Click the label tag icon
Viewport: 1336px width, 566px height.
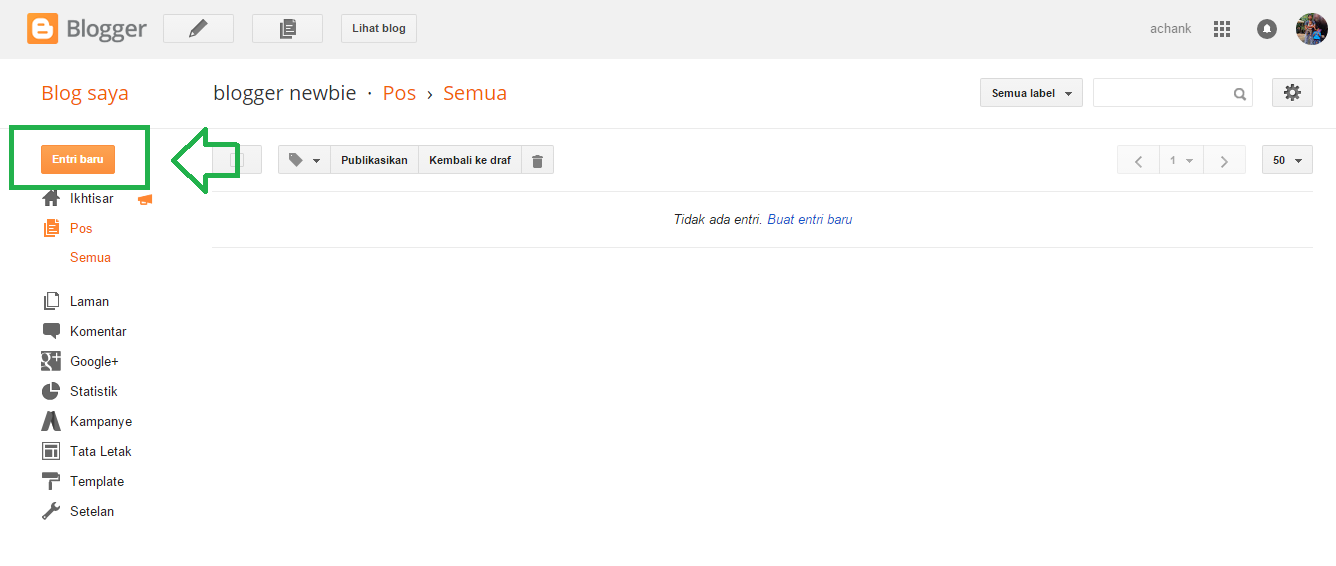click(296, 160)
